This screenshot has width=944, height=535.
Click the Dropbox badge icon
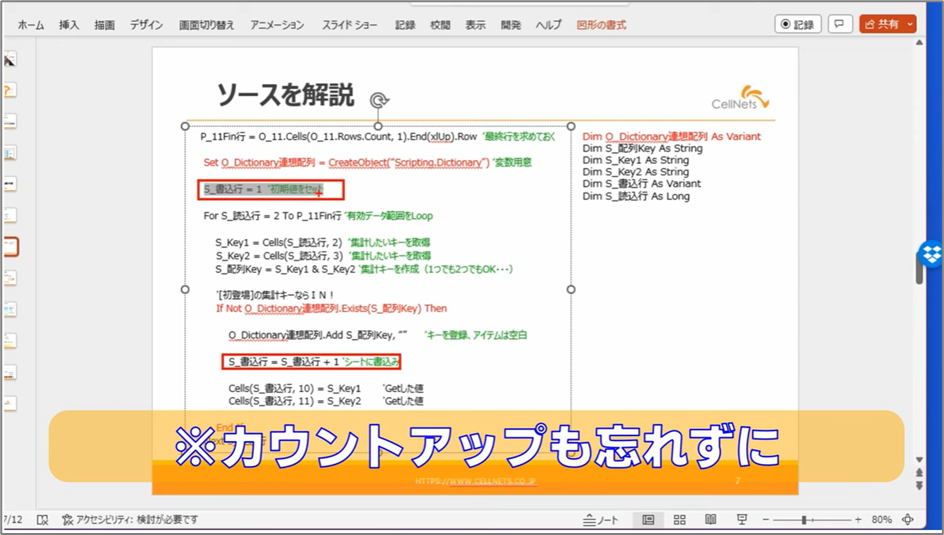click(x=932, y=254)
